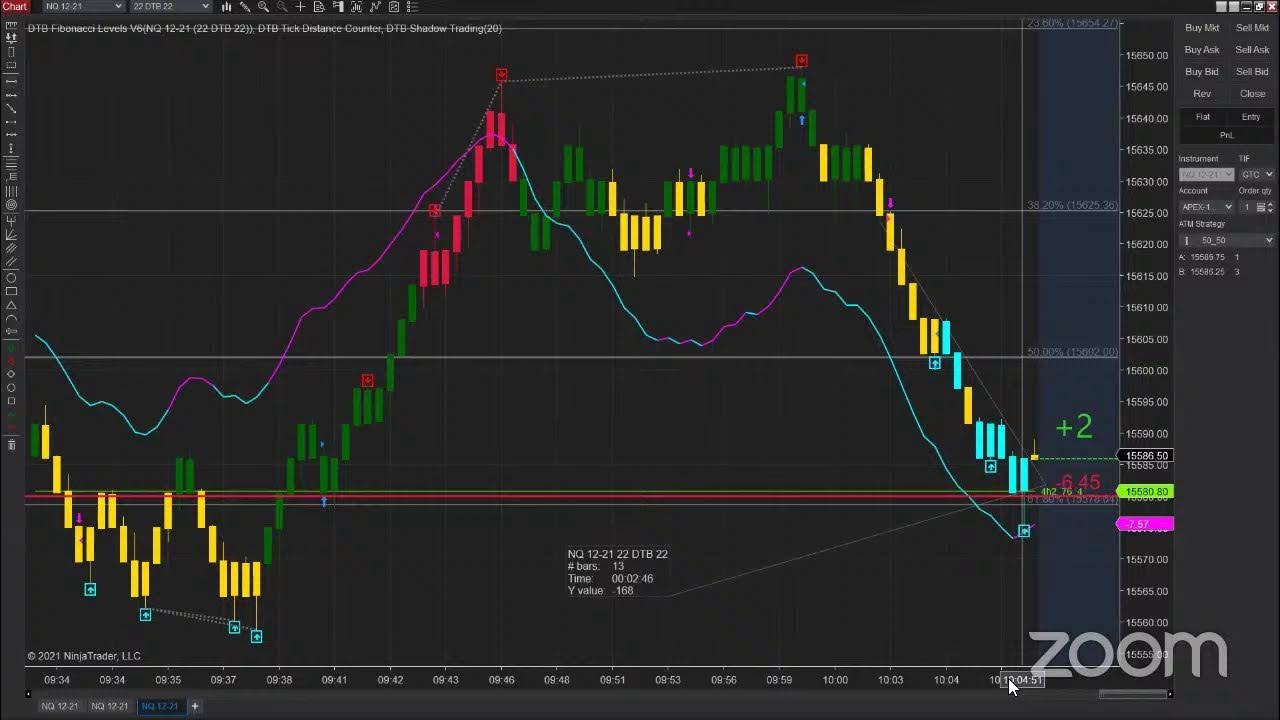This screenshot has height=720, width=1280.
Task: Select the active third NQ 12-21 tab
Action: coord(160,706)
